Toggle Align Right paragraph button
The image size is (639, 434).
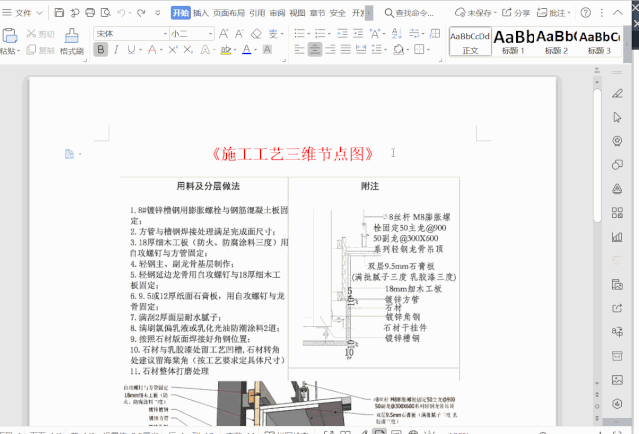coord(330,50)
